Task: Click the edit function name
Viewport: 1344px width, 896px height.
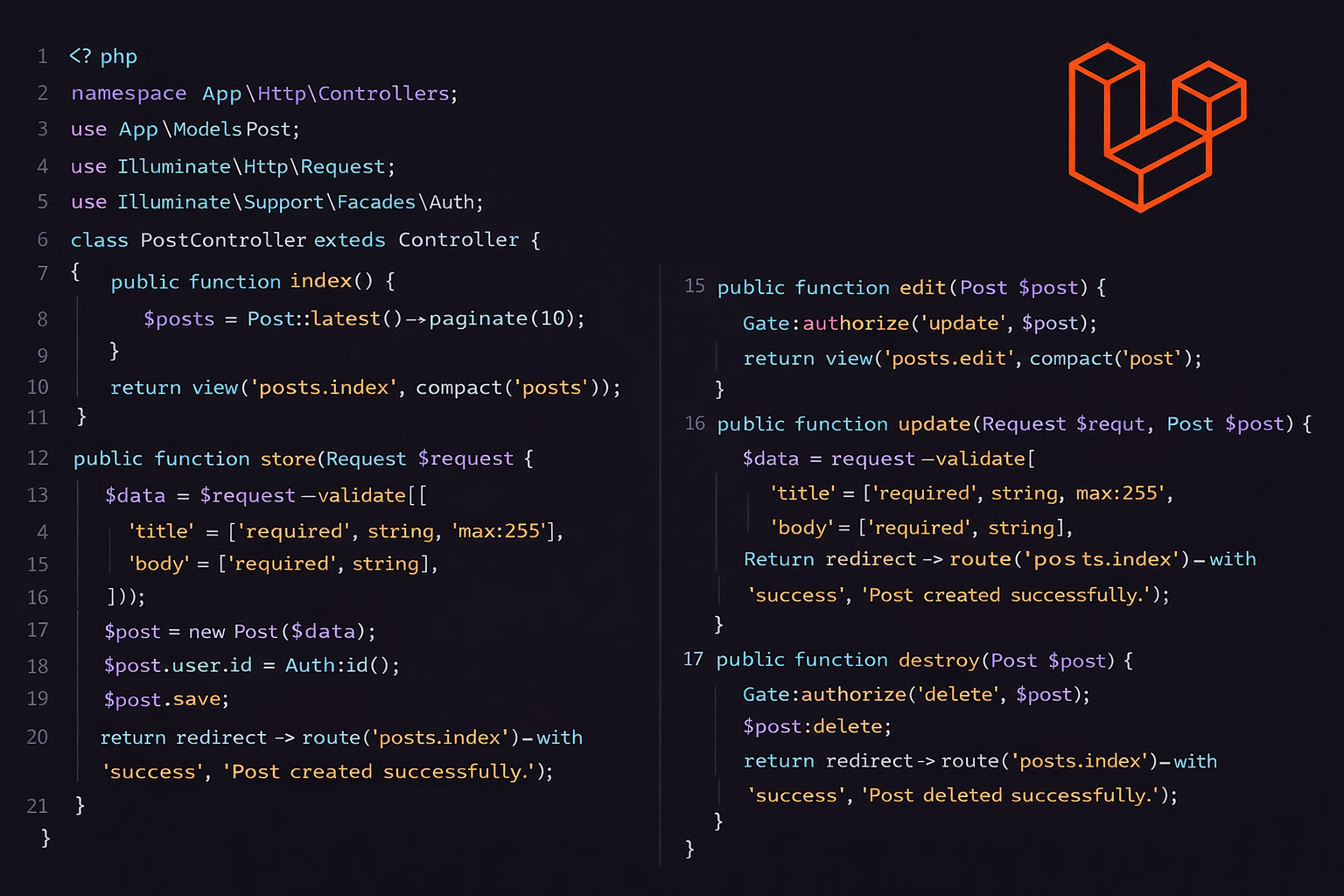Action: pyautogui.click(x=922, y=288)
